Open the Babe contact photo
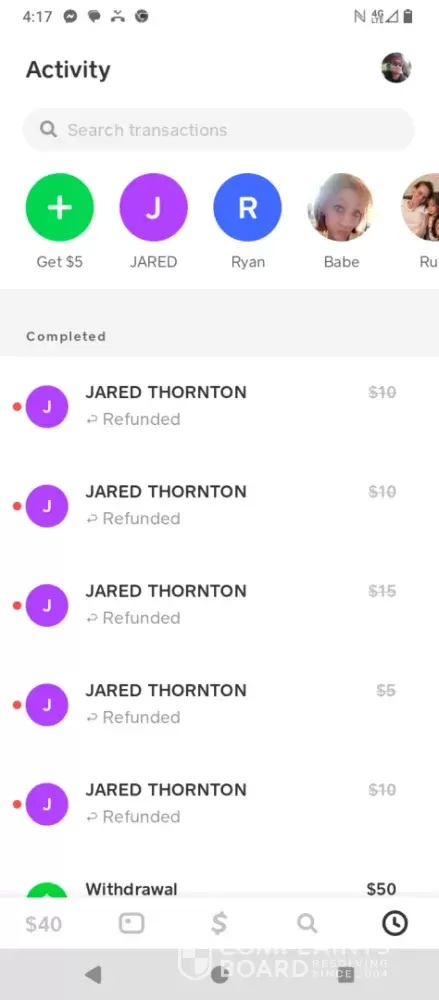439x1000 pixels. [x=341, y=207]
